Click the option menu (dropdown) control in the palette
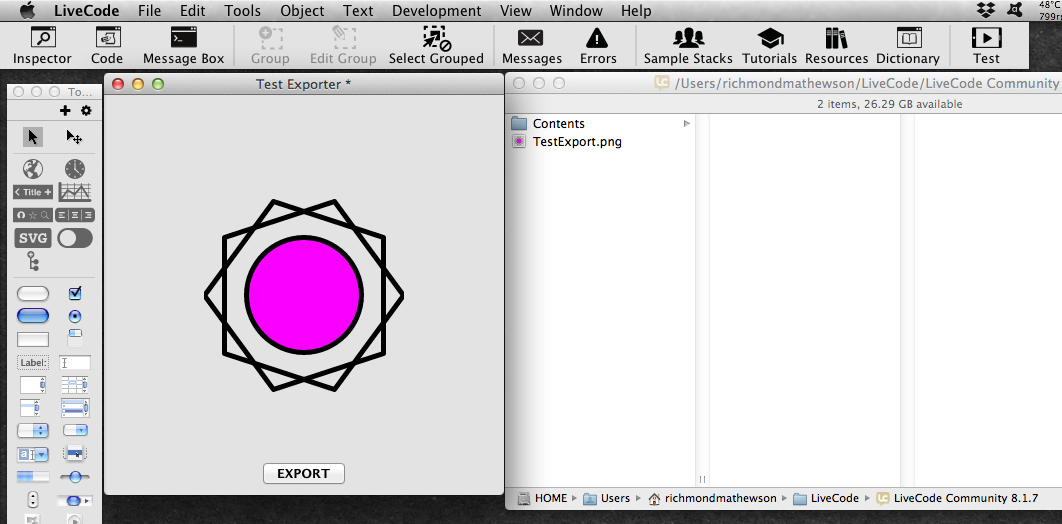This screenshot has height=524, width=1062. point(33,431)
